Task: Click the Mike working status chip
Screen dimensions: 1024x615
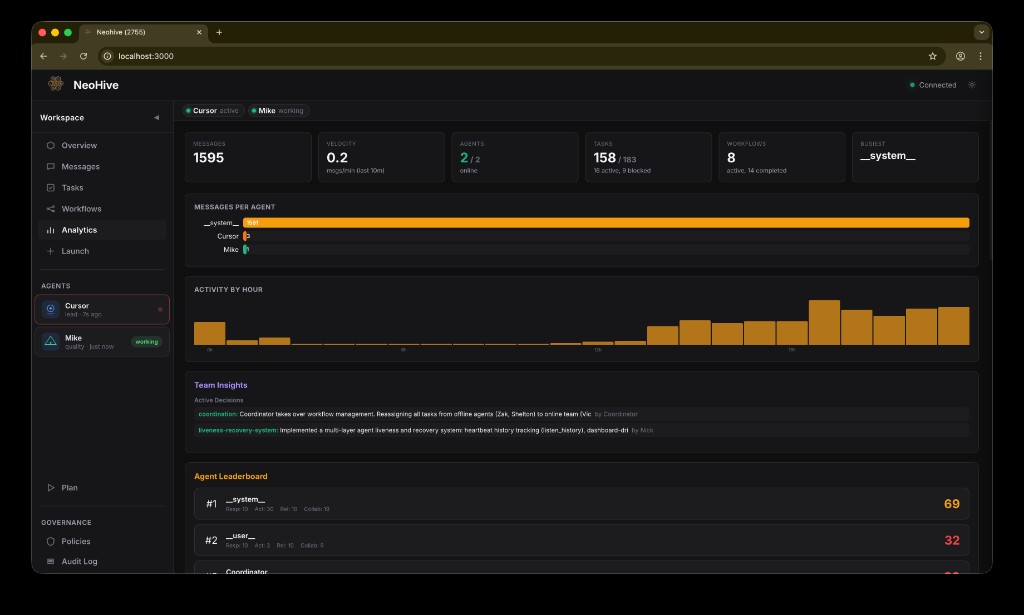Action: click(278, 110)
